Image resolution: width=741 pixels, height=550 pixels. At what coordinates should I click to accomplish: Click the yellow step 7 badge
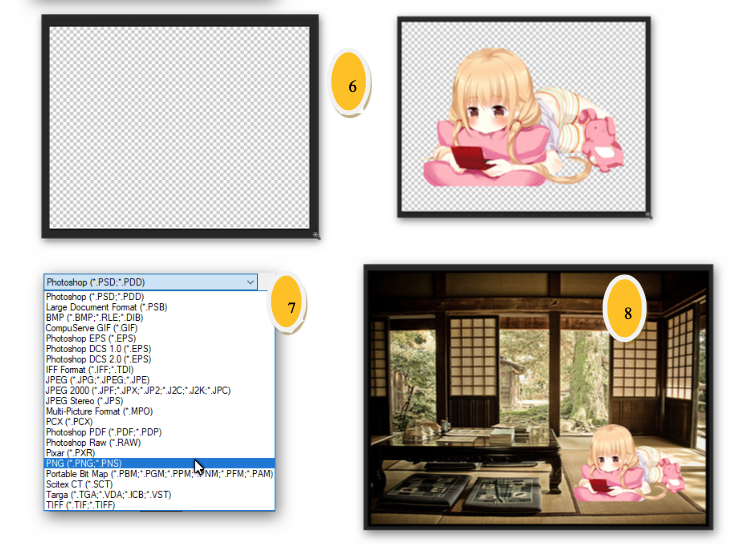pos(291,307)
